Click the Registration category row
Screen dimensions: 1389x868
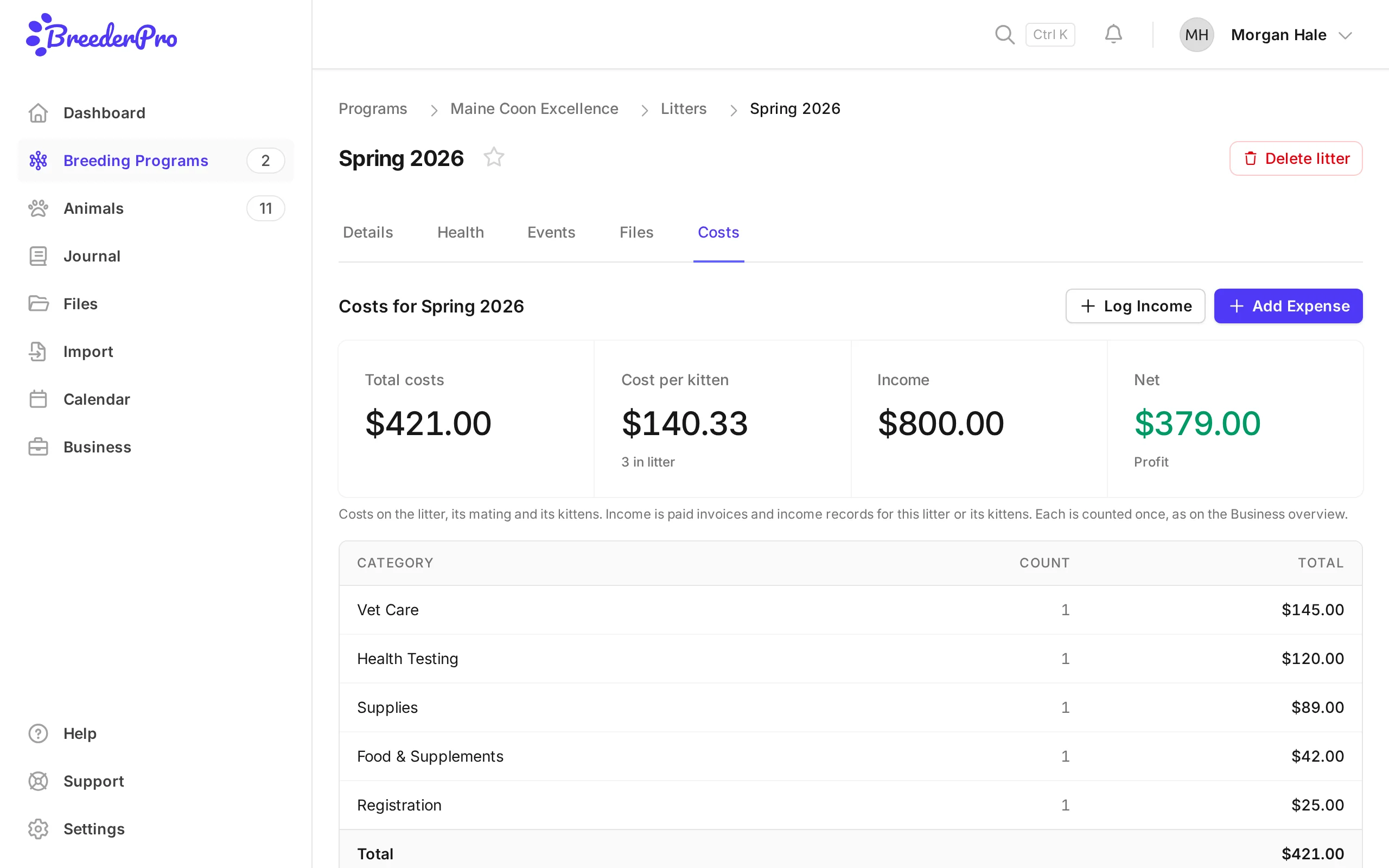[x=850, y=805]
